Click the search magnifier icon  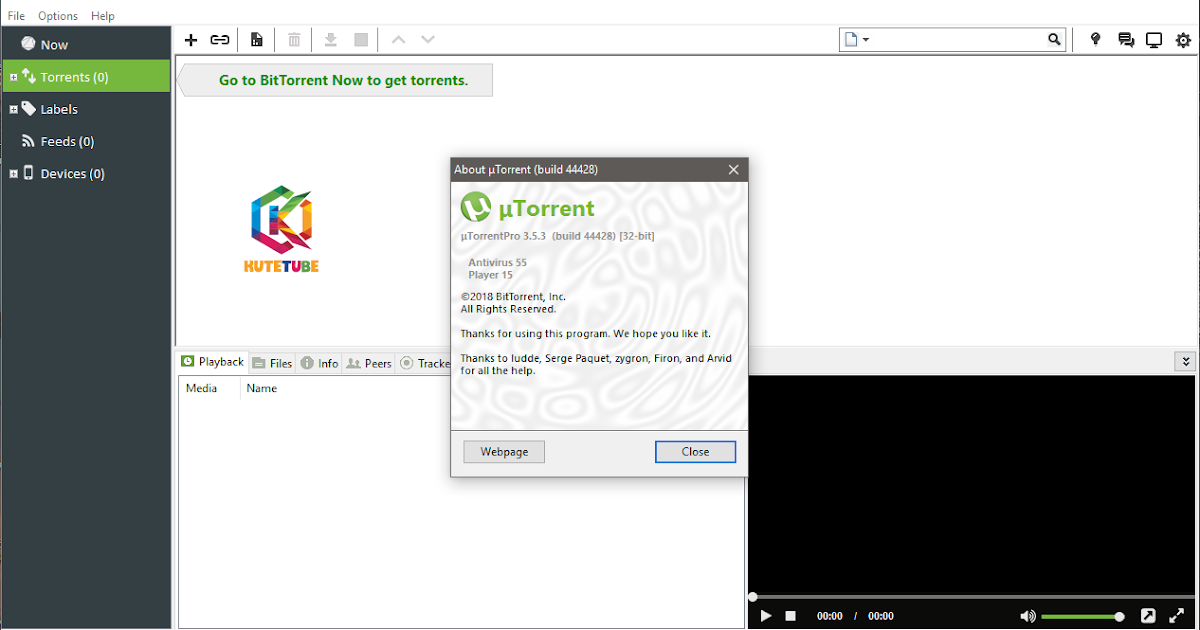[1054, 40]
